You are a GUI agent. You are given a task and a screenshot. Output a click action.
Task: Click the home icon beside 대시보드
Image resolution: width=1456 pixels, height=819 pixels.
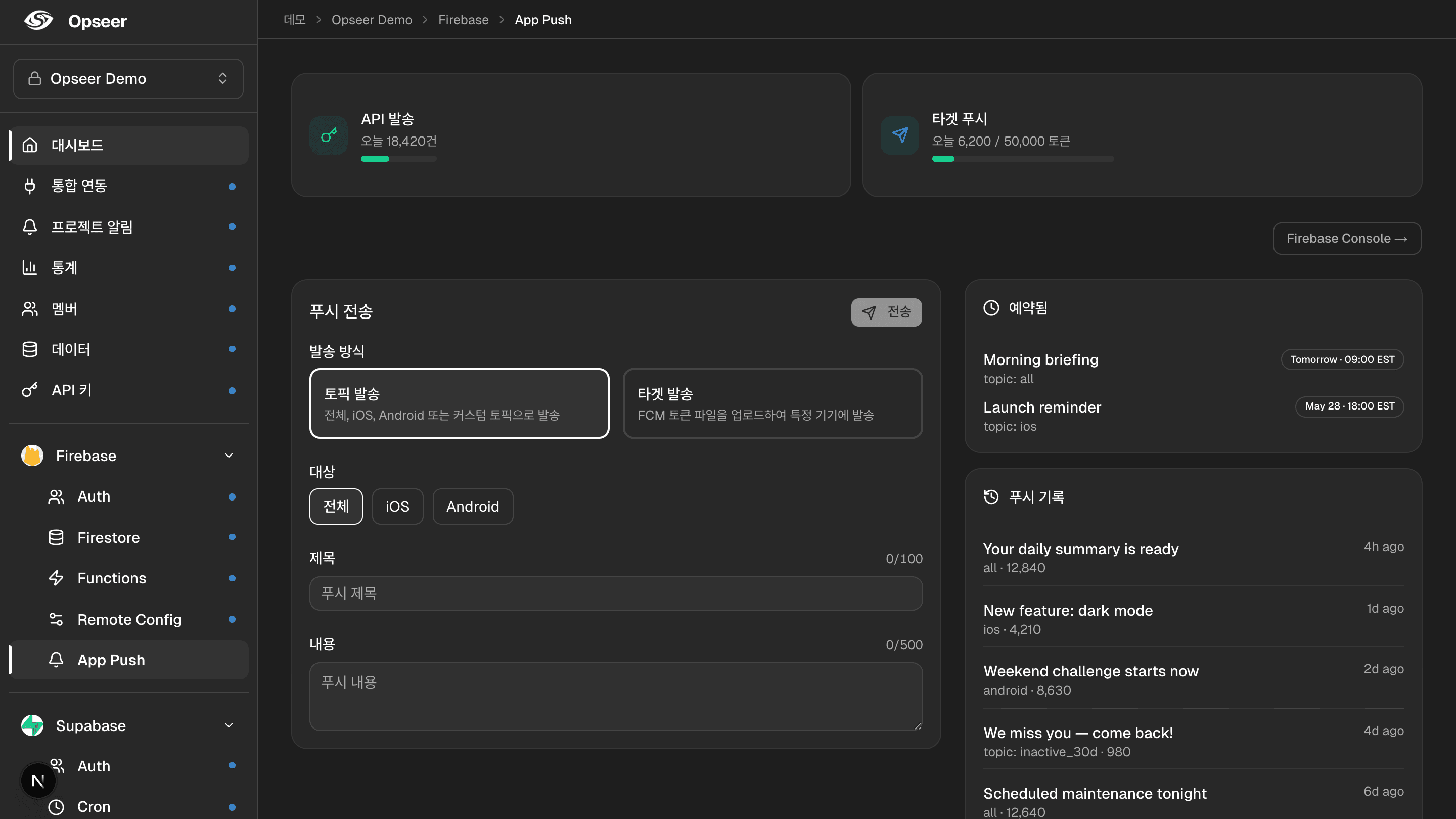(x=30, y=145)
